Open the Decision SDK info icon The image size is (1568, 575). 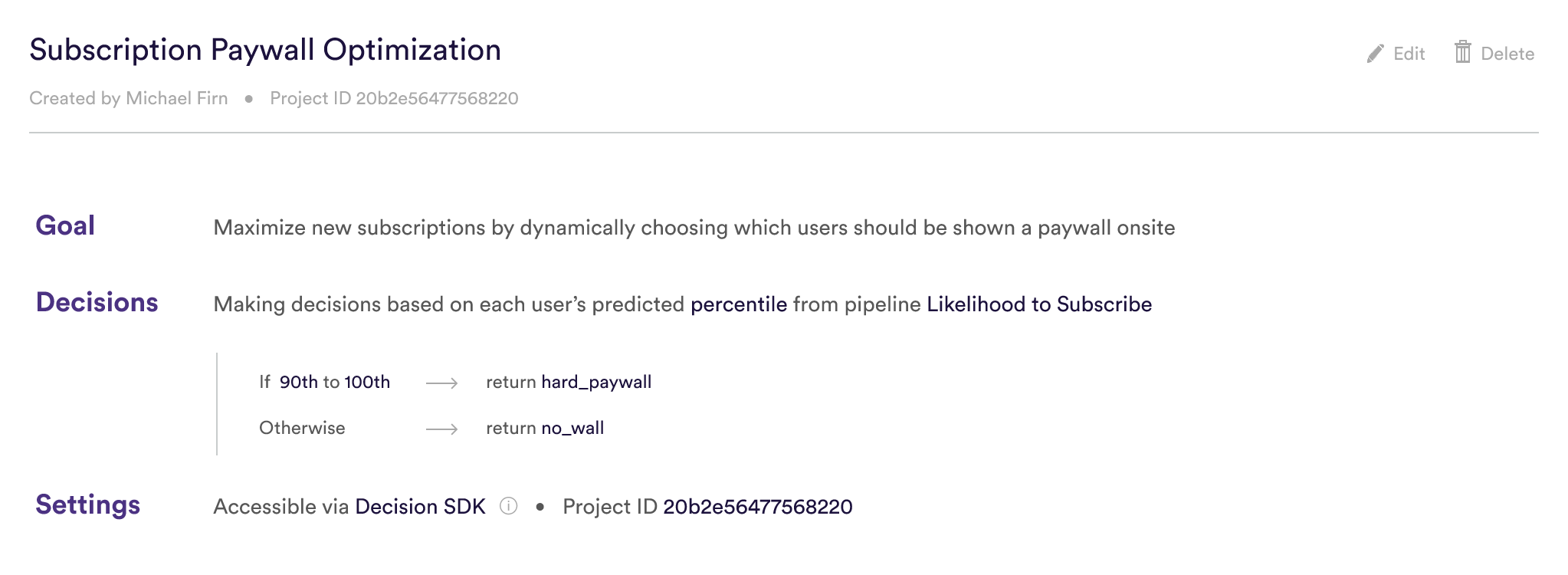coord(509,506)
